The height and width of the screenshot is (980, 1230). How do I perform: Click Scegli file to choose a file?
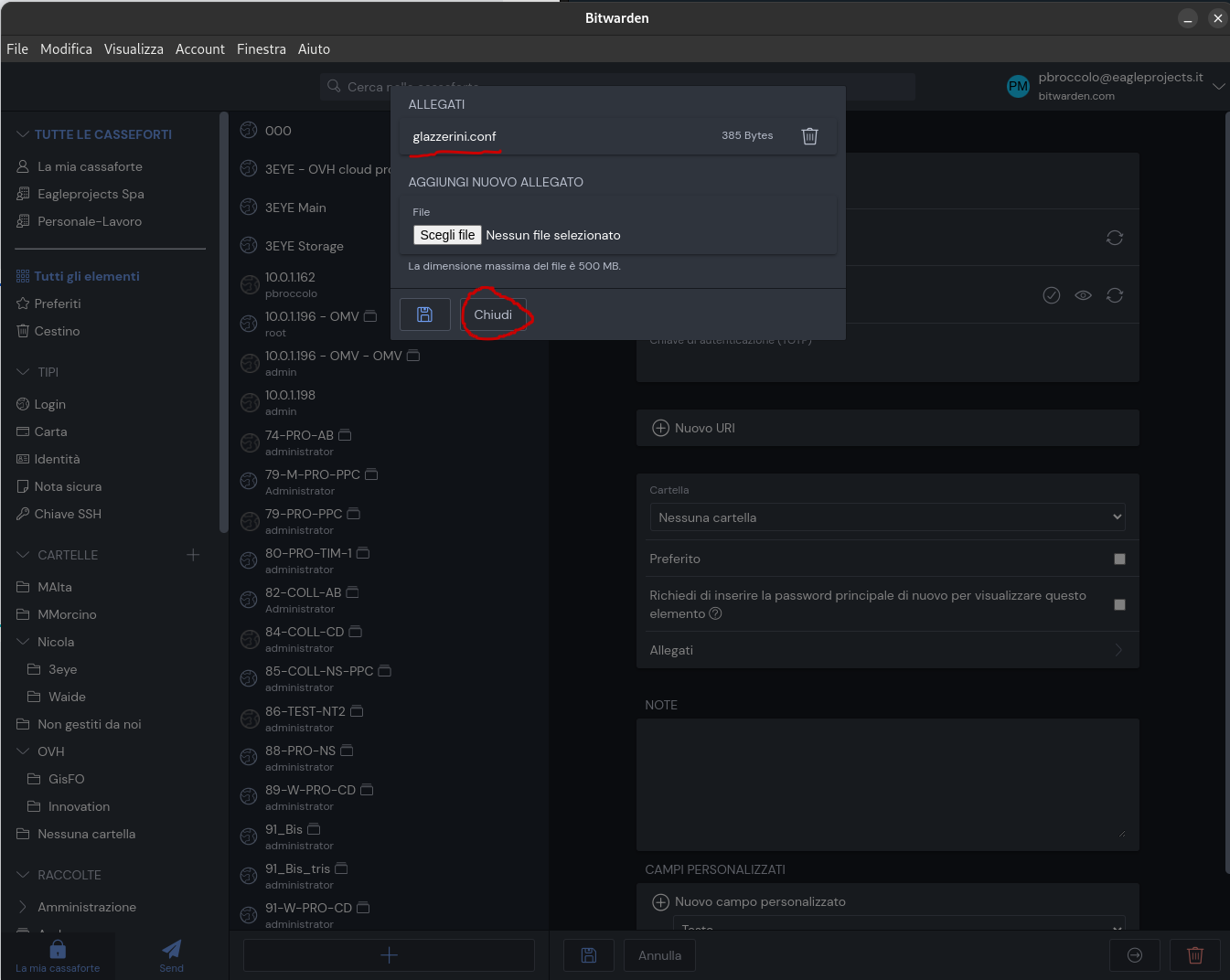[447, 235]
